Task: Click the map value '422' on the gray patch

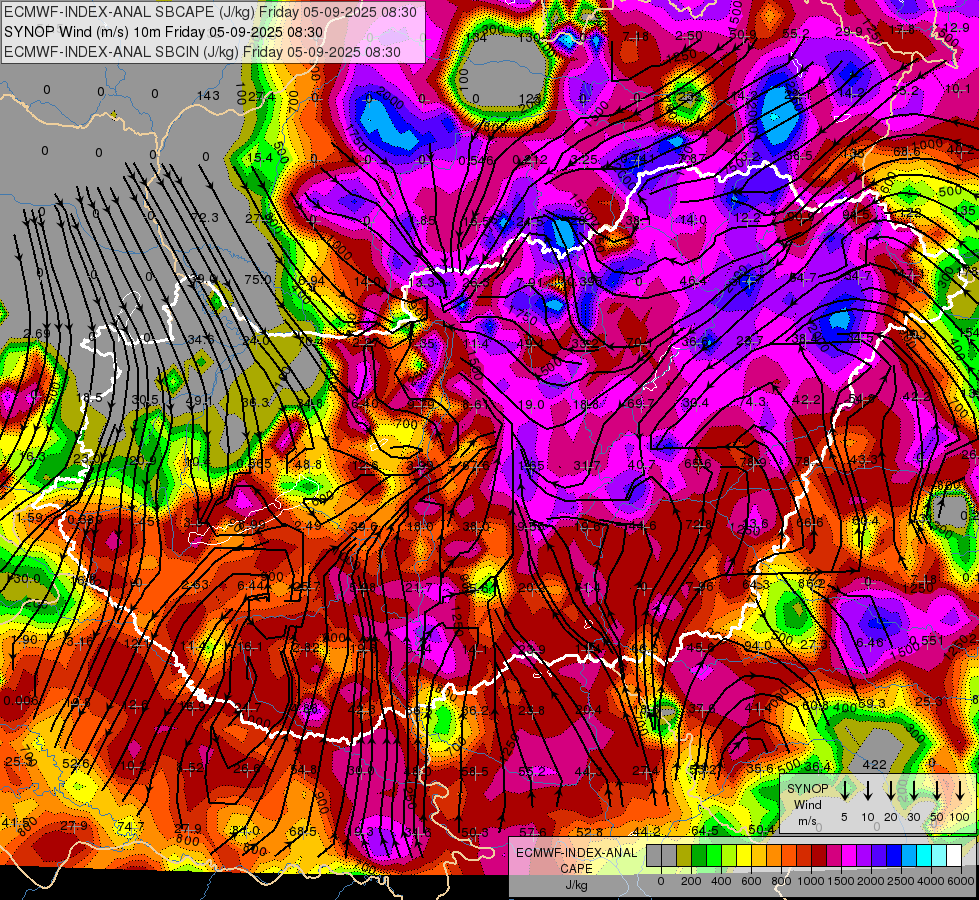Action: tap(875, 764)
